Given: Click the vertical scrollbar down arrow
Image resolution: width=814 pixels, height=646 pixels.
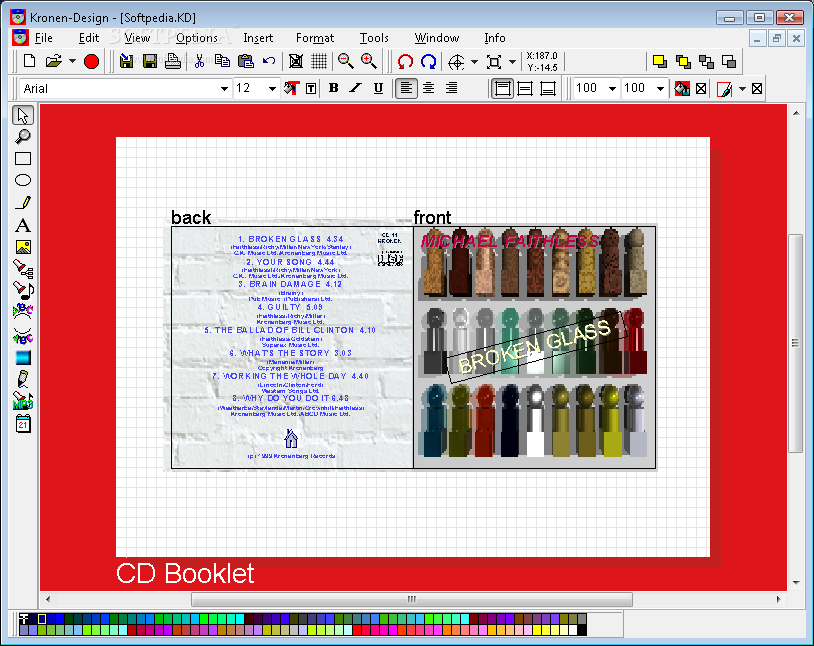Looking at the screenshot, I should pos(796,583).
